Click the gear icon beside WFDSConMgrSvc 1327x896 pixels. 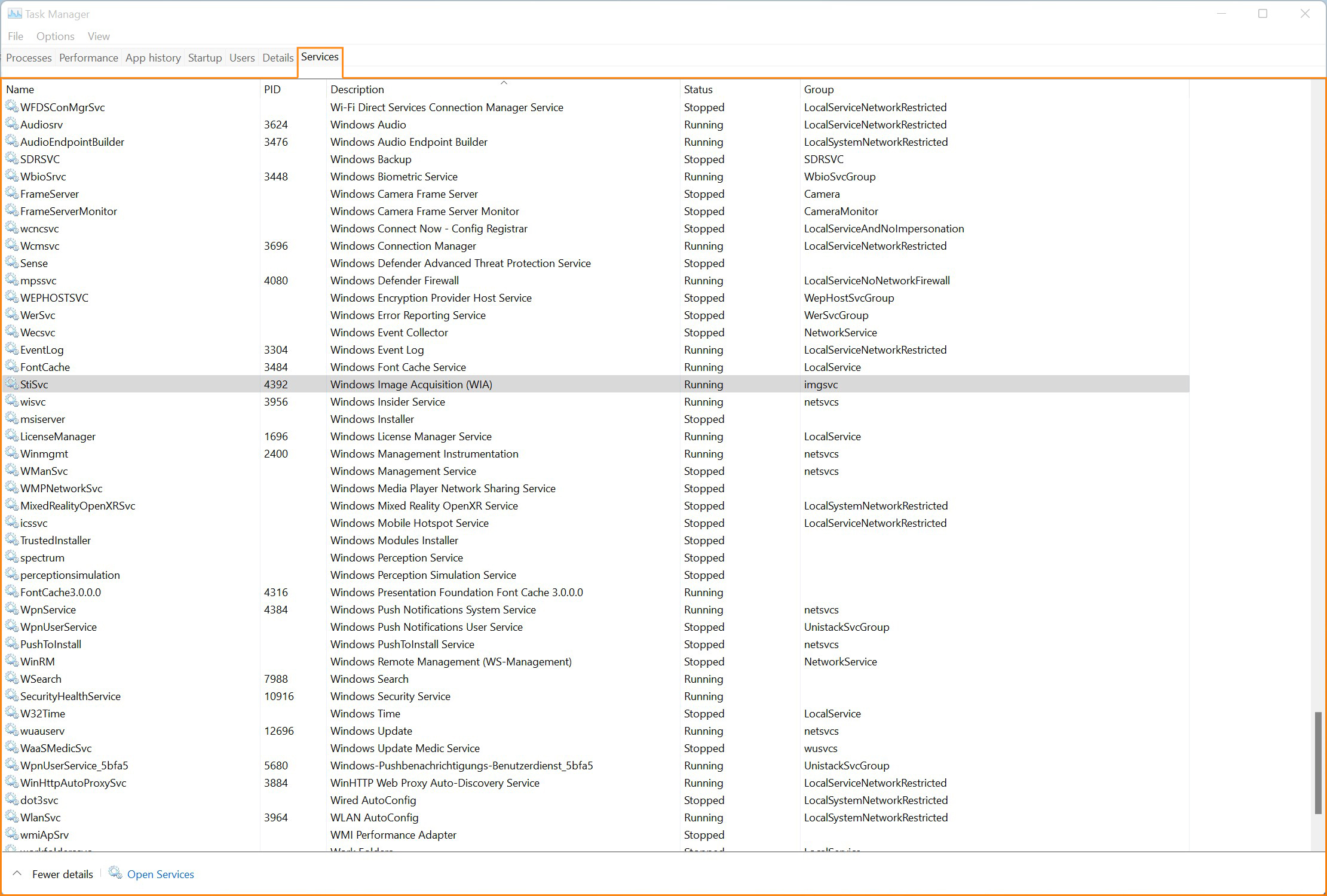(11, 107)
